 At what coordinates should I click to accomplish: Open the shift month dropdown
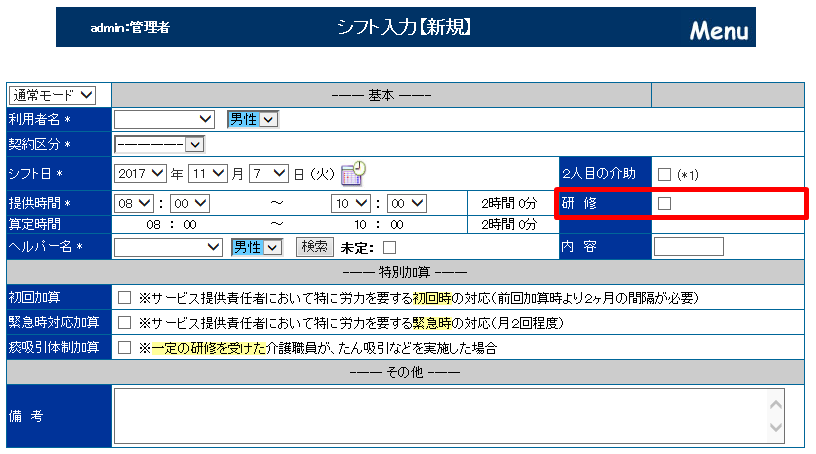tap(208, 173)
